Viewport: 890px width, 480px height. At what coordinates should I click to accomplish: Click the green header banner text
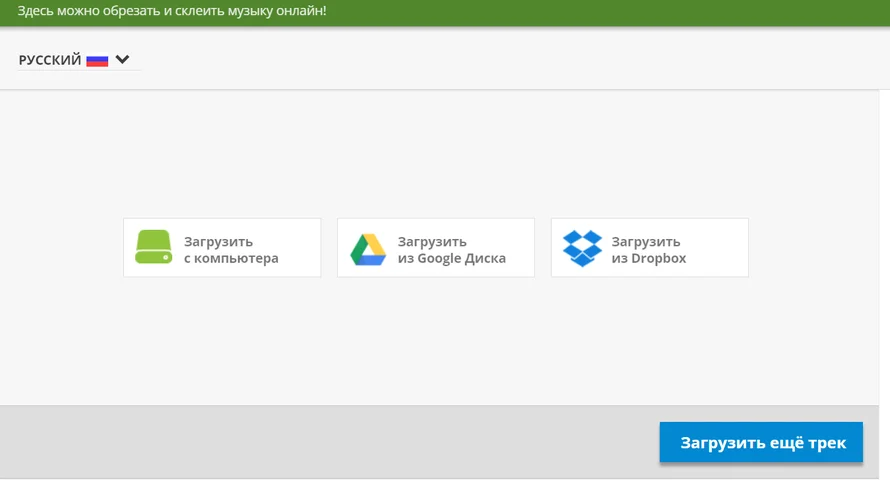[x=172, y=11]
